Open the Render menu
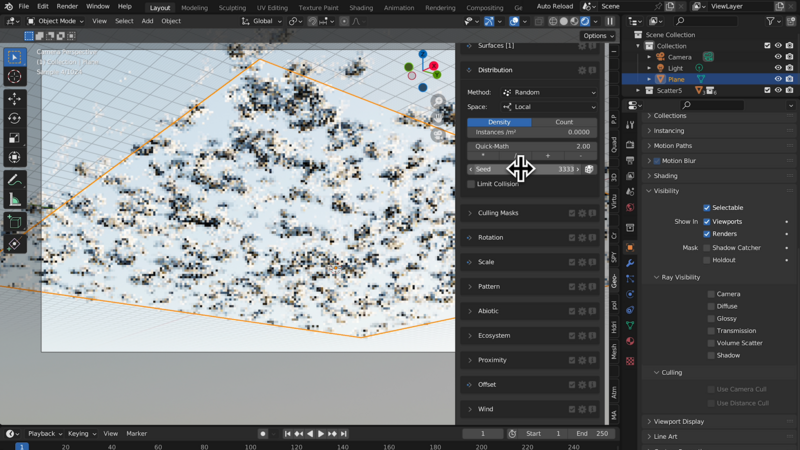Screen dimensions: 800x450 67,7
